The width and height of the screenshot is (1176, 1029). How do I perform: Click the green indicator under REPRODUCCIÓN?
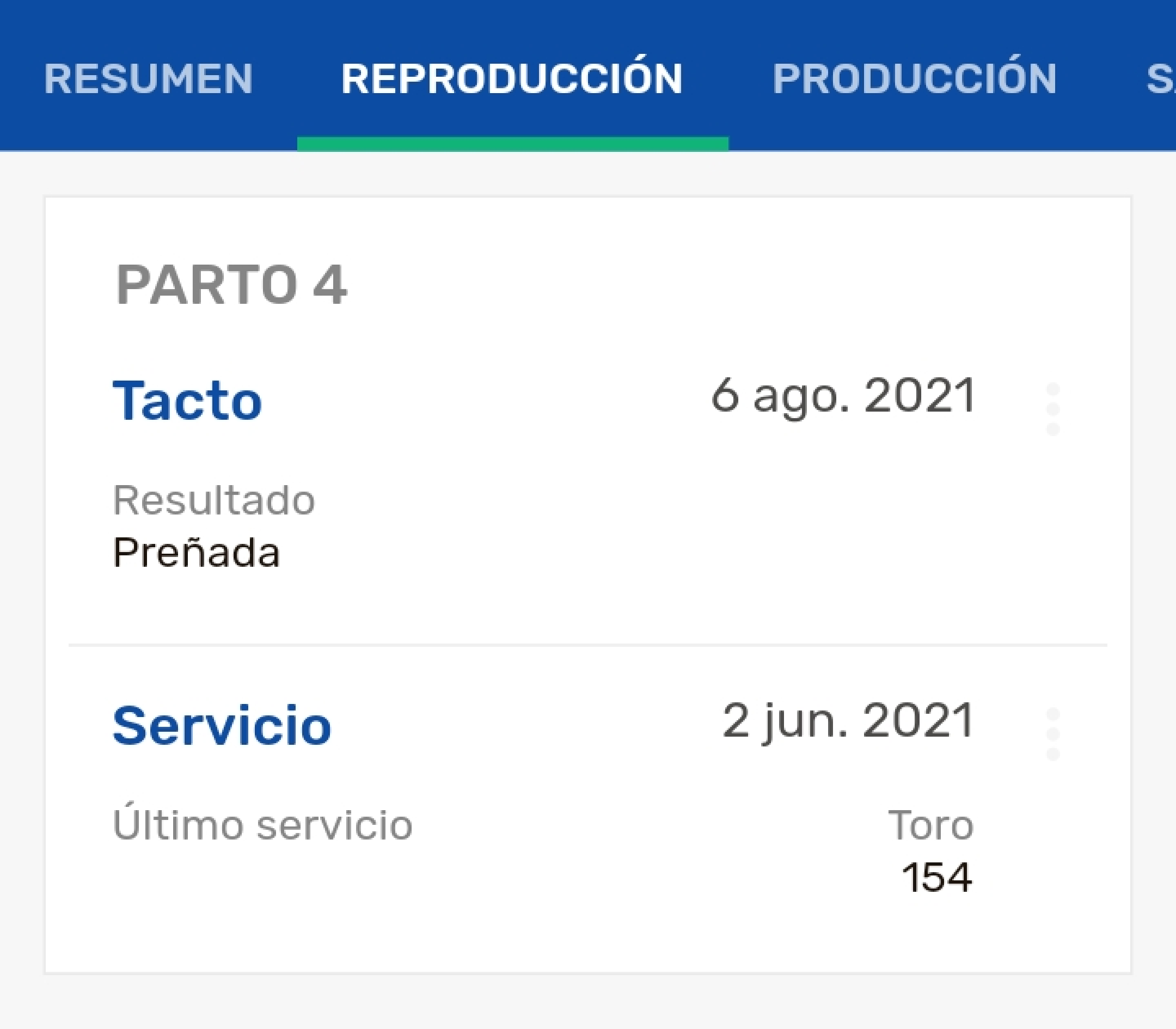512,144
